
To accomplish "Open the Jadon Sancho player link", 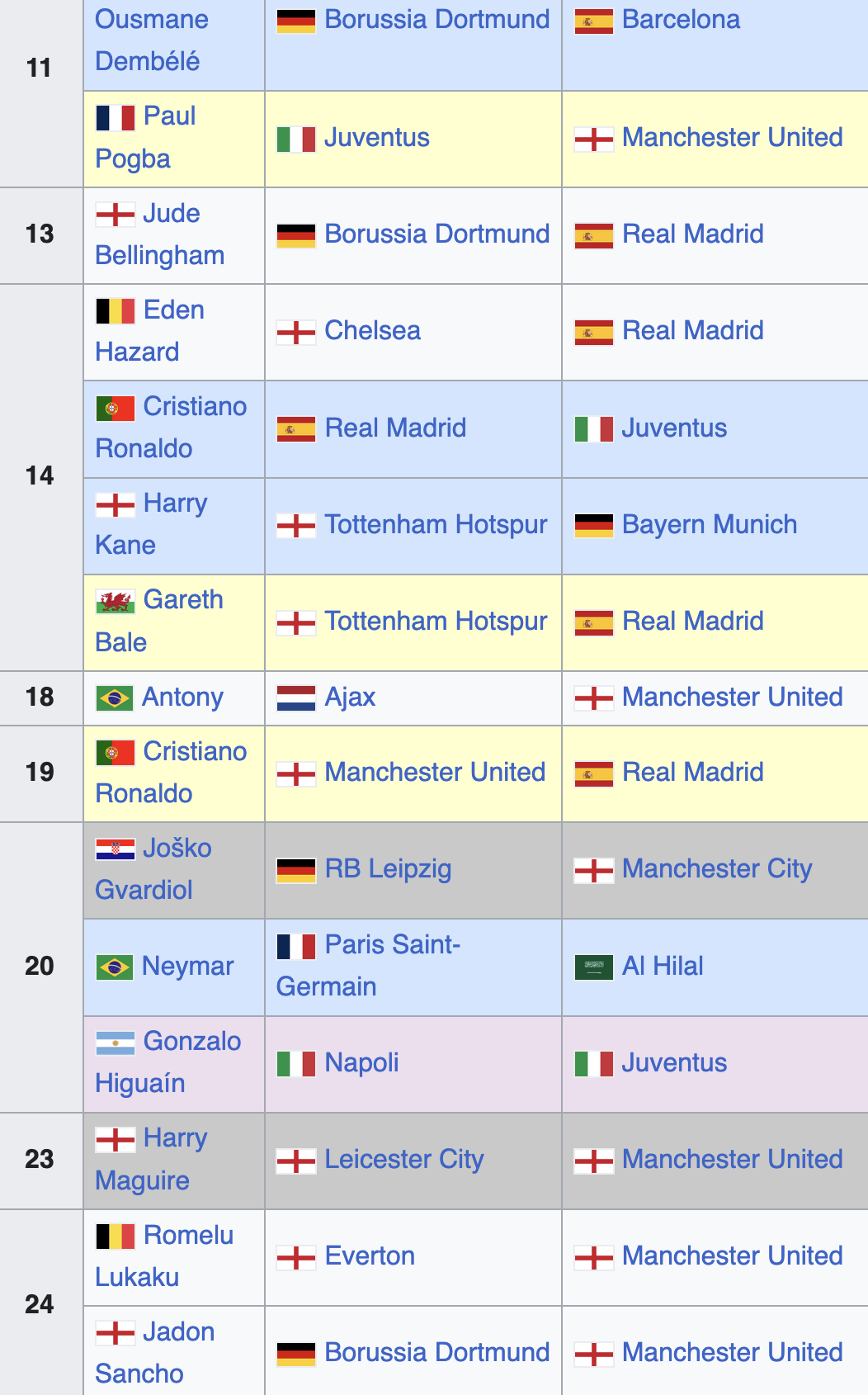I will 155,1353.
